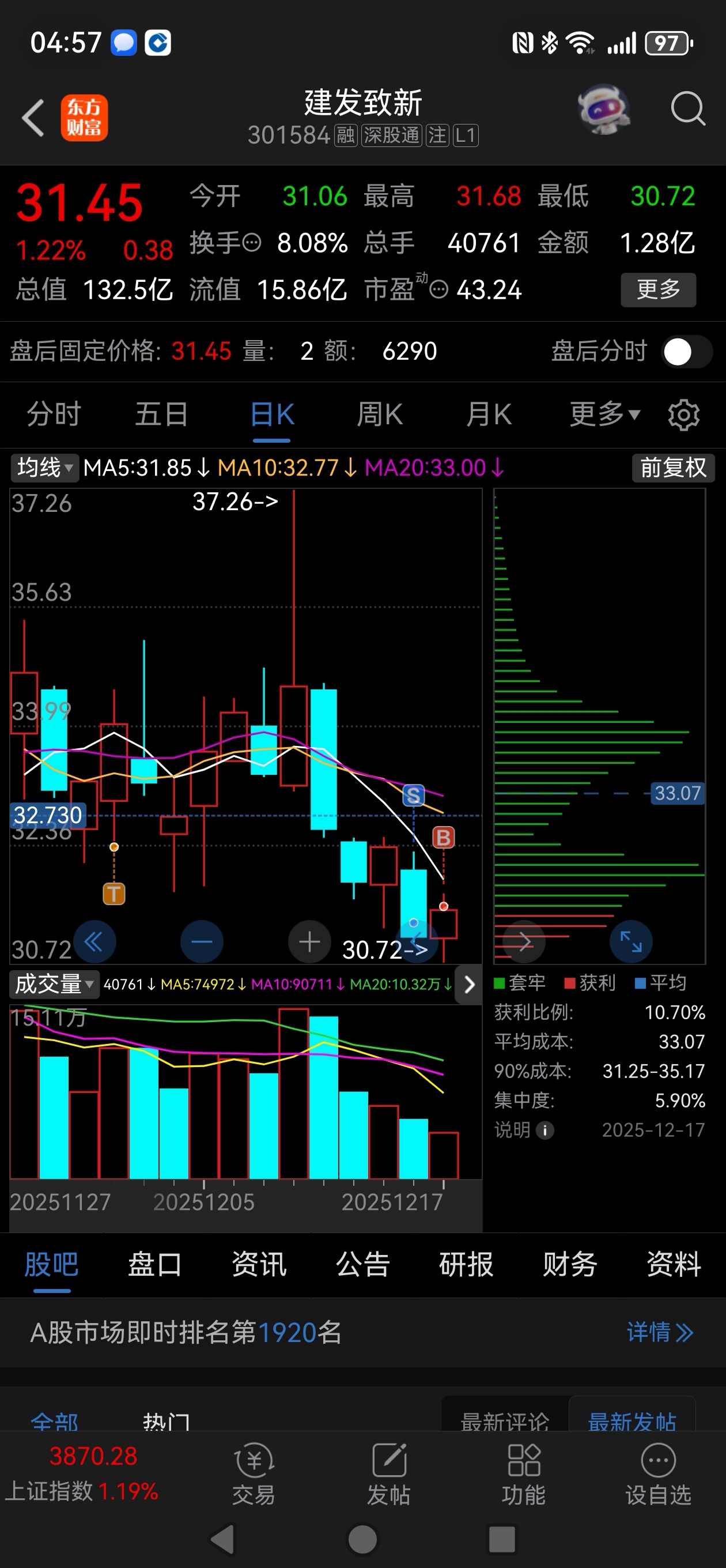Open the 公告 tab
The image size is (726, 1568).
(x=362, y=1265)
